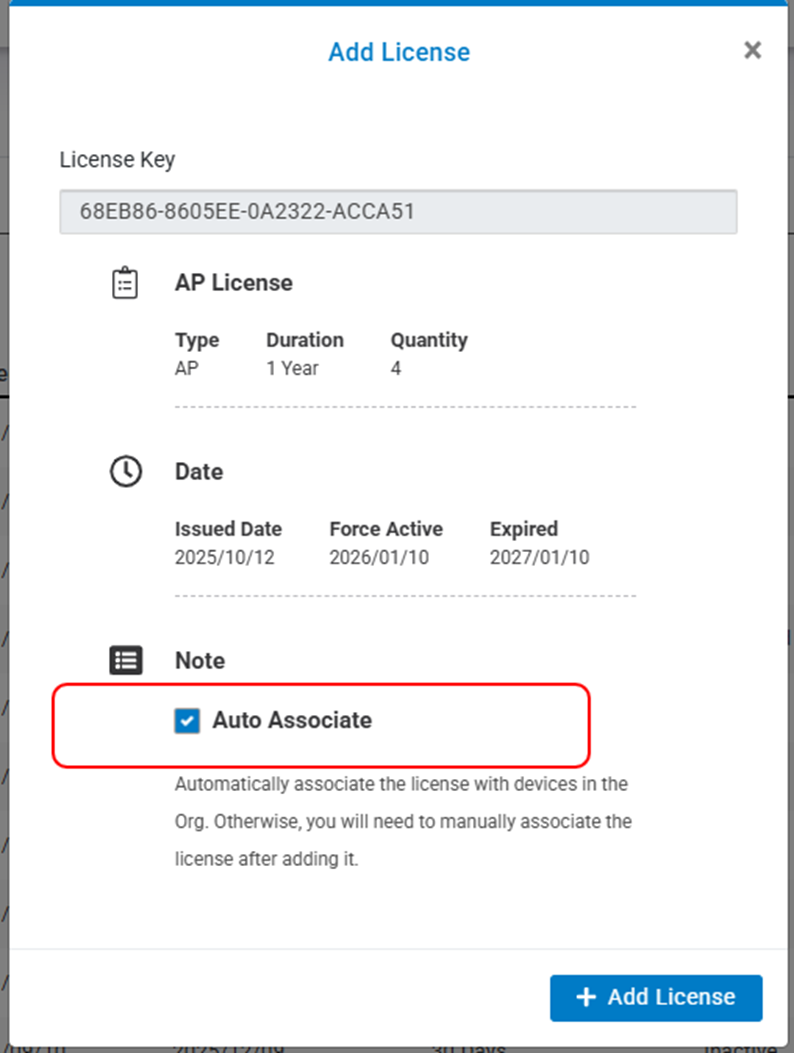
Task: Uncheck the Auto Associate checkbox
Action: click(187, 720)
